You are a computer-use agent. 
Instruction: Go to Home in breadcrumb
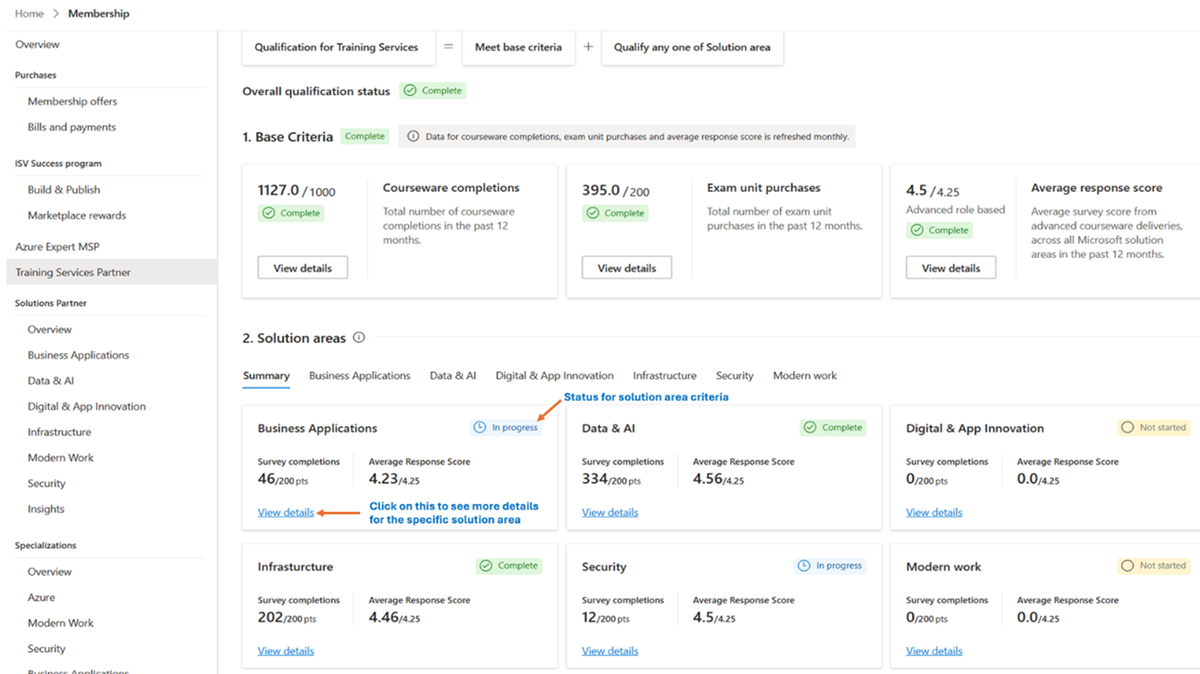[x=29, y=14]
